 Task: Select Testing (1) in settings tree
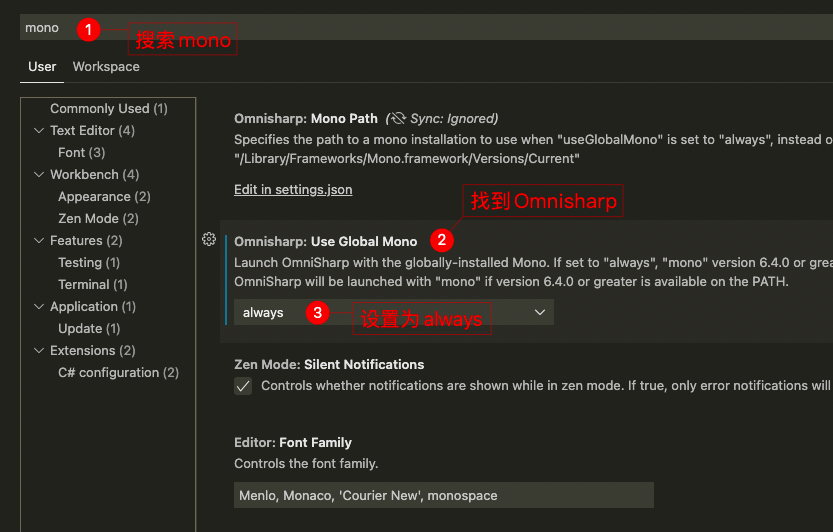89,263
